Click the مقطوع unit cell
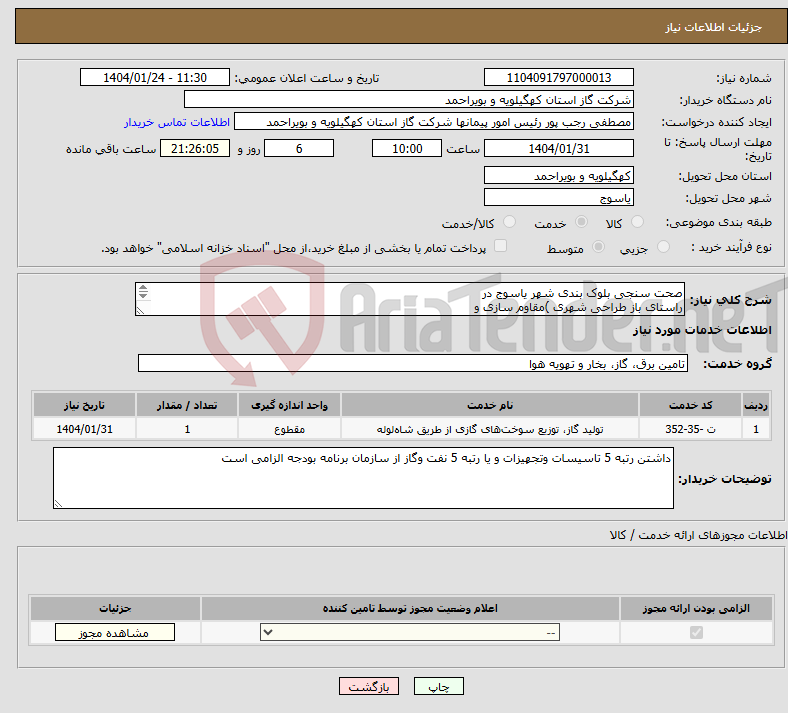Image resolution: width=788 pixels, height=713 pixels. point(289,429)
